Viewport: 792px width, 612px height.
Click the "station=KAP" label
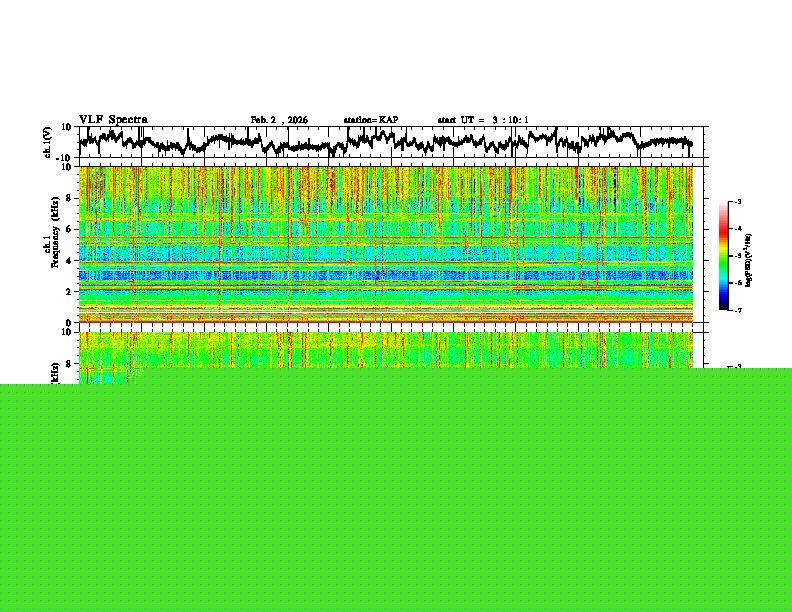pyautogui.click(x=371, y=120)
